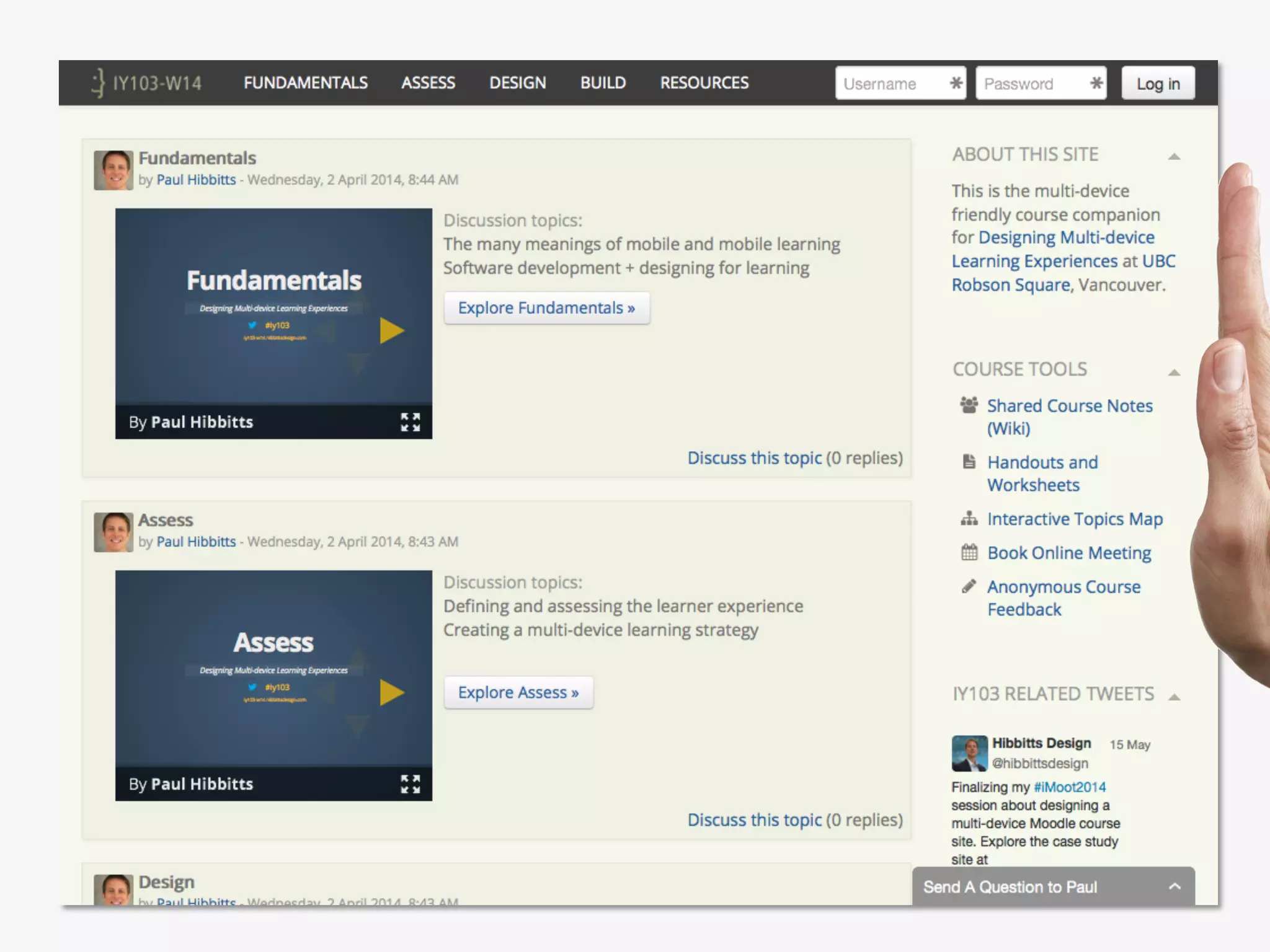Open the Design menu in the navigation bar
1270x952 pixels.
coord(517,83)
